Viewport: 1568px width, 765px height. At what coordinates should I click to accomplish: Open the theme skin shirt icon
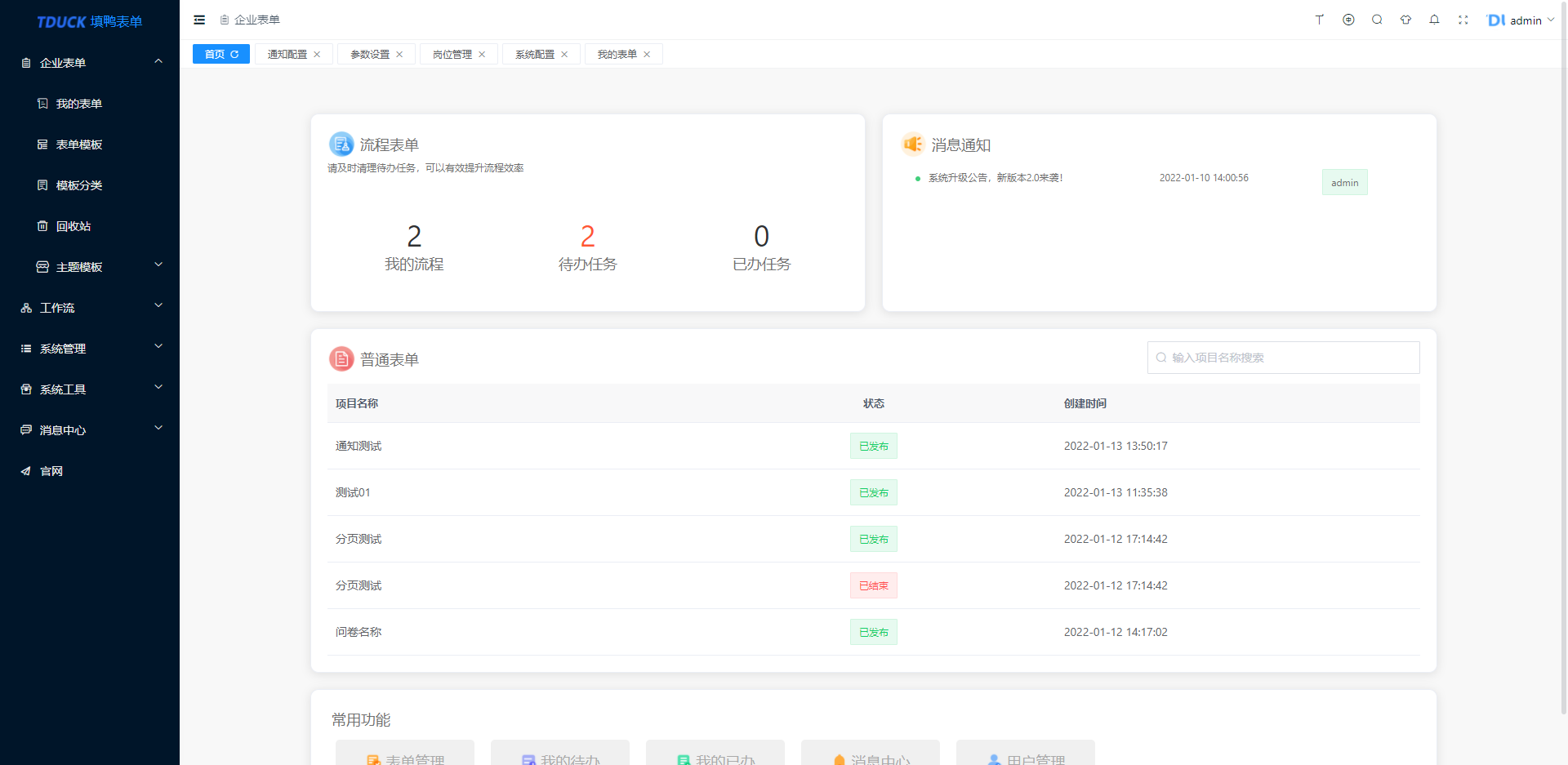pos(1405,20)
